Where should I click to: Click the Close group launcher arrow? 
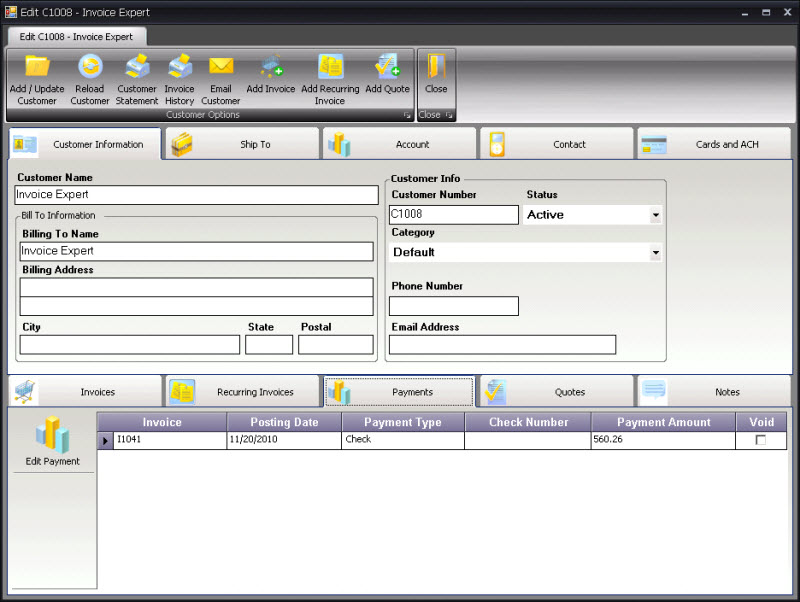[x=448, y=115]
